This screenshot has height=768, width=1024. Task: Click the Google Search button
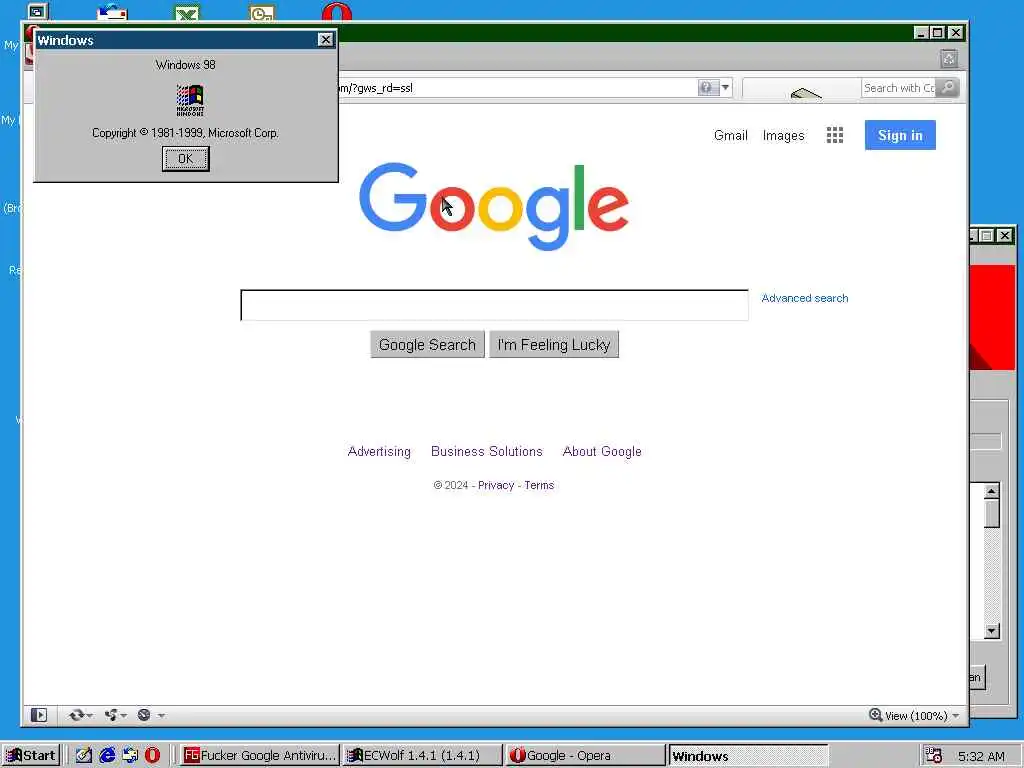(x=427, y=344)
